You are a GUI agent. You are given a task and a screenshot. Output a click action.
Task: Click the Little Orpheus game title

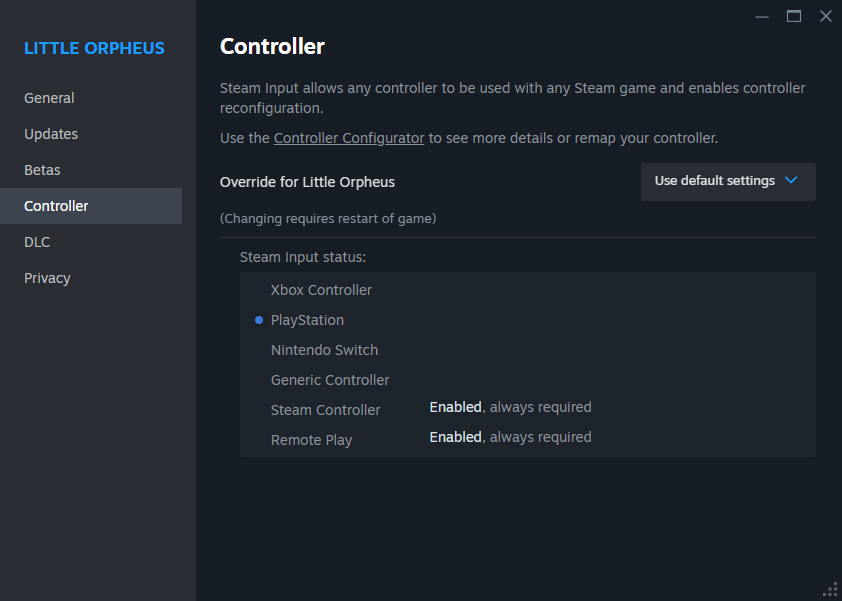coord(94,48)
